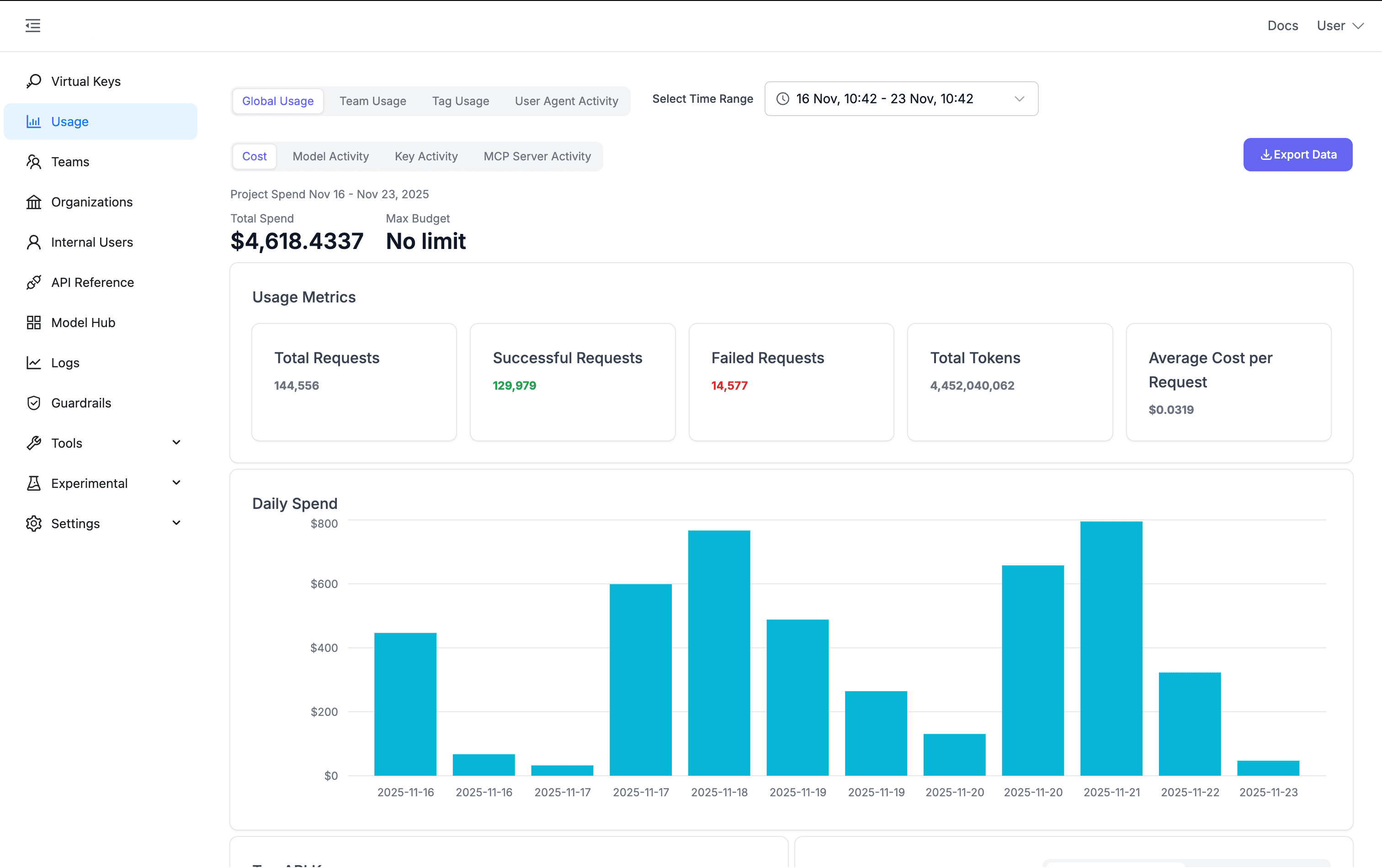Switch to the Model Activity tab

pyautogui.click(x=330, y=156)
